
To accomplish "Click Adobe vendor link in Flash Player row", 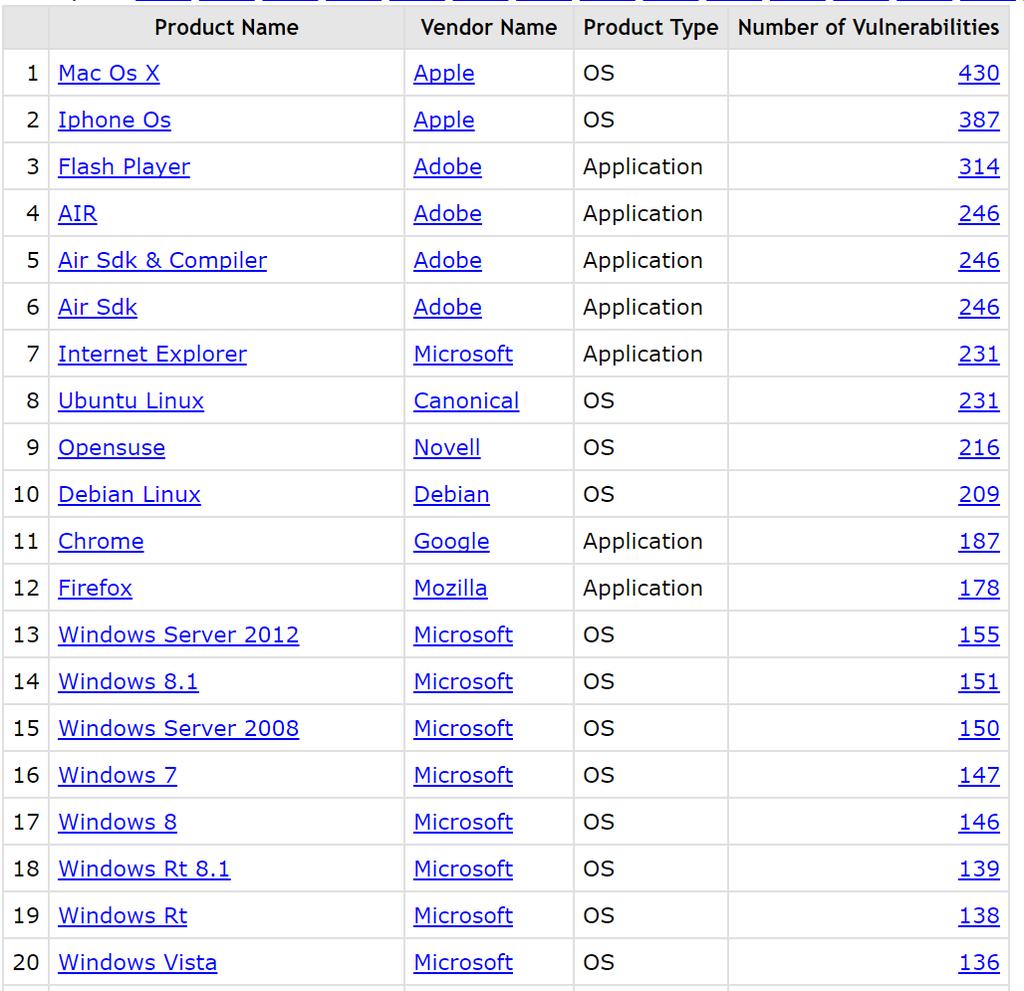I will coord(447,167).
